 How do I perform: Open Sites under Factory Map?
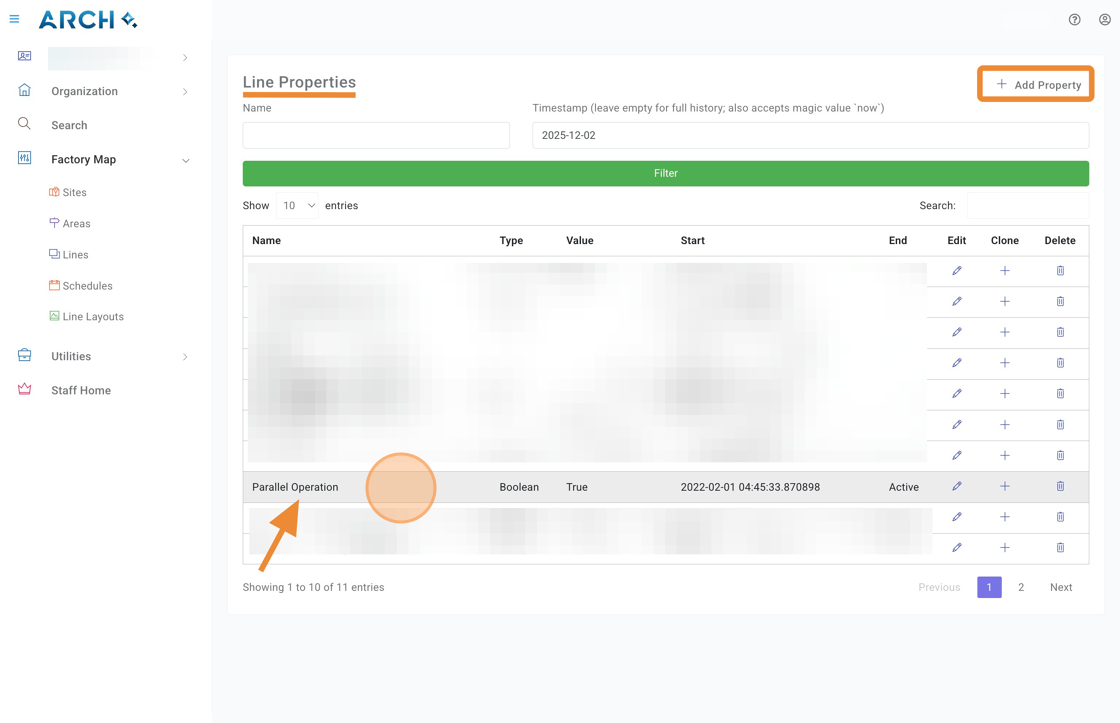(x=74, y=192)
